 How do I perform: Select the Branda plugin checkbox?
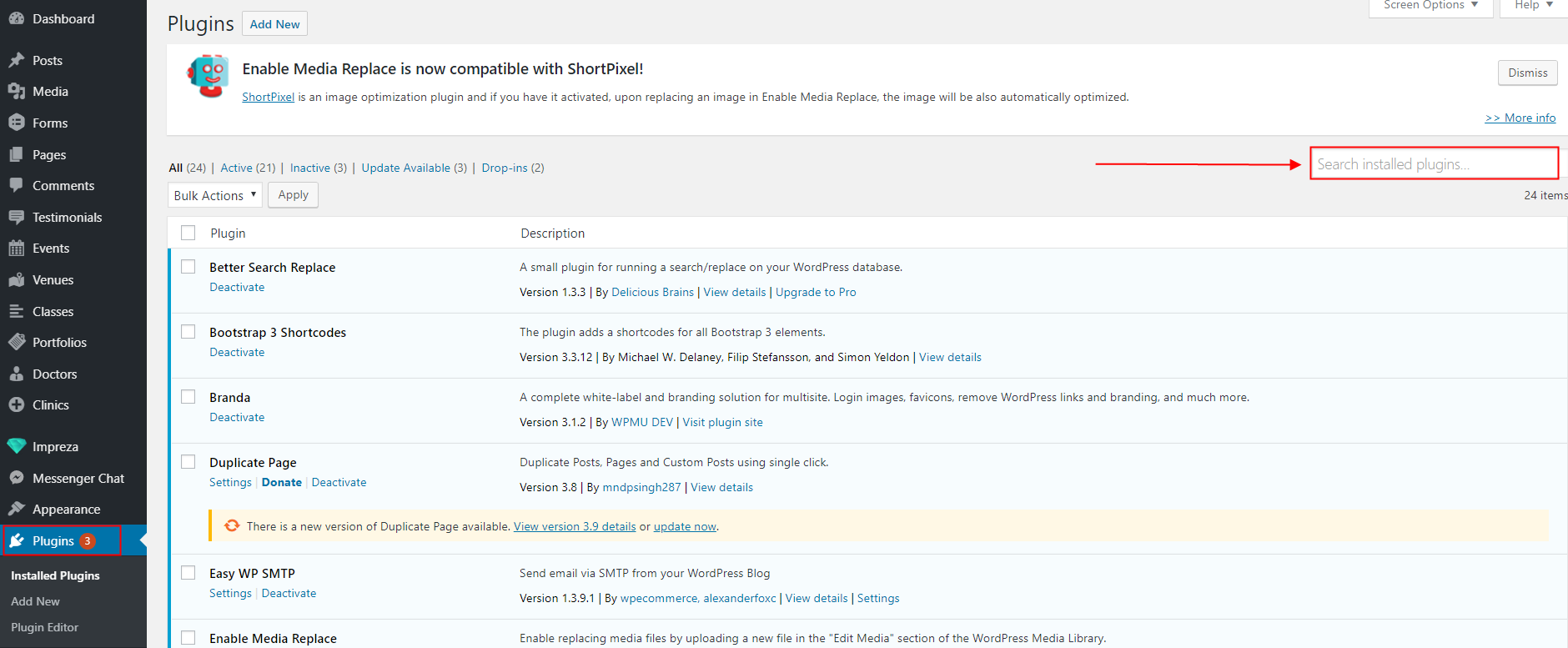pyautogui.click(x=188, y=397)
